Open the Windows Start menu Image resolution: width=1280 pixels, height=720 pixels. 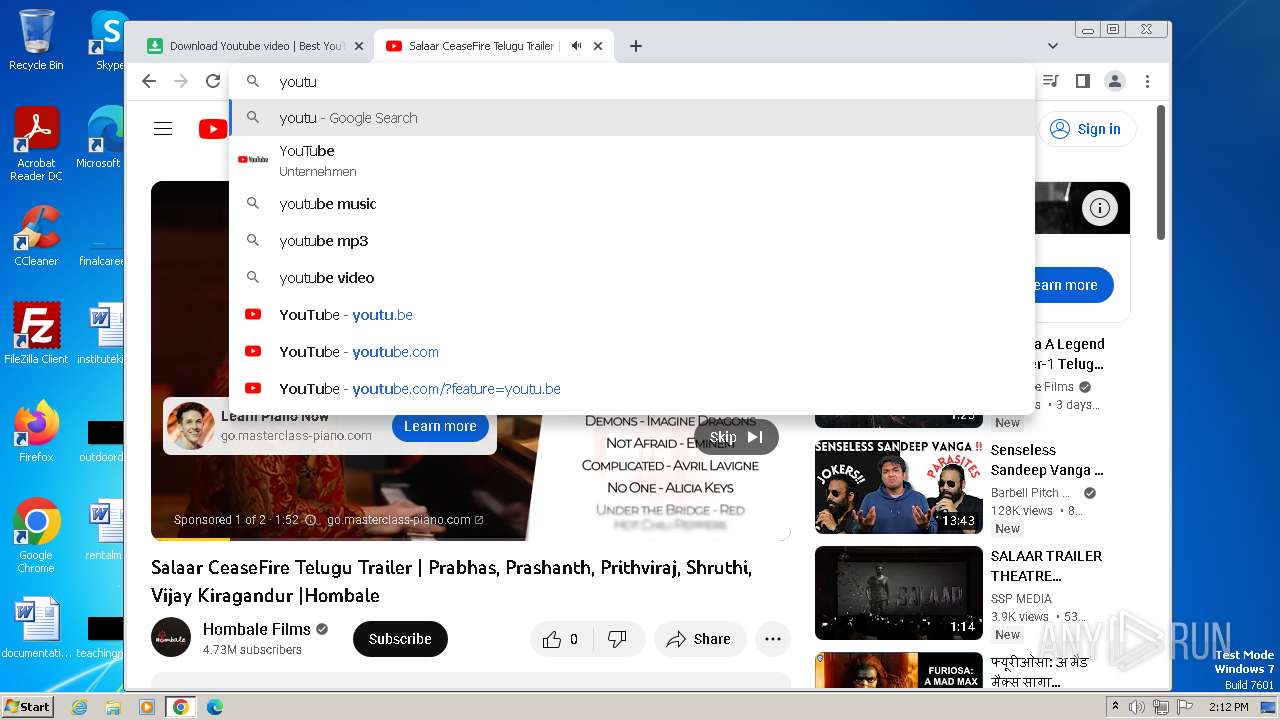[28, 706]
